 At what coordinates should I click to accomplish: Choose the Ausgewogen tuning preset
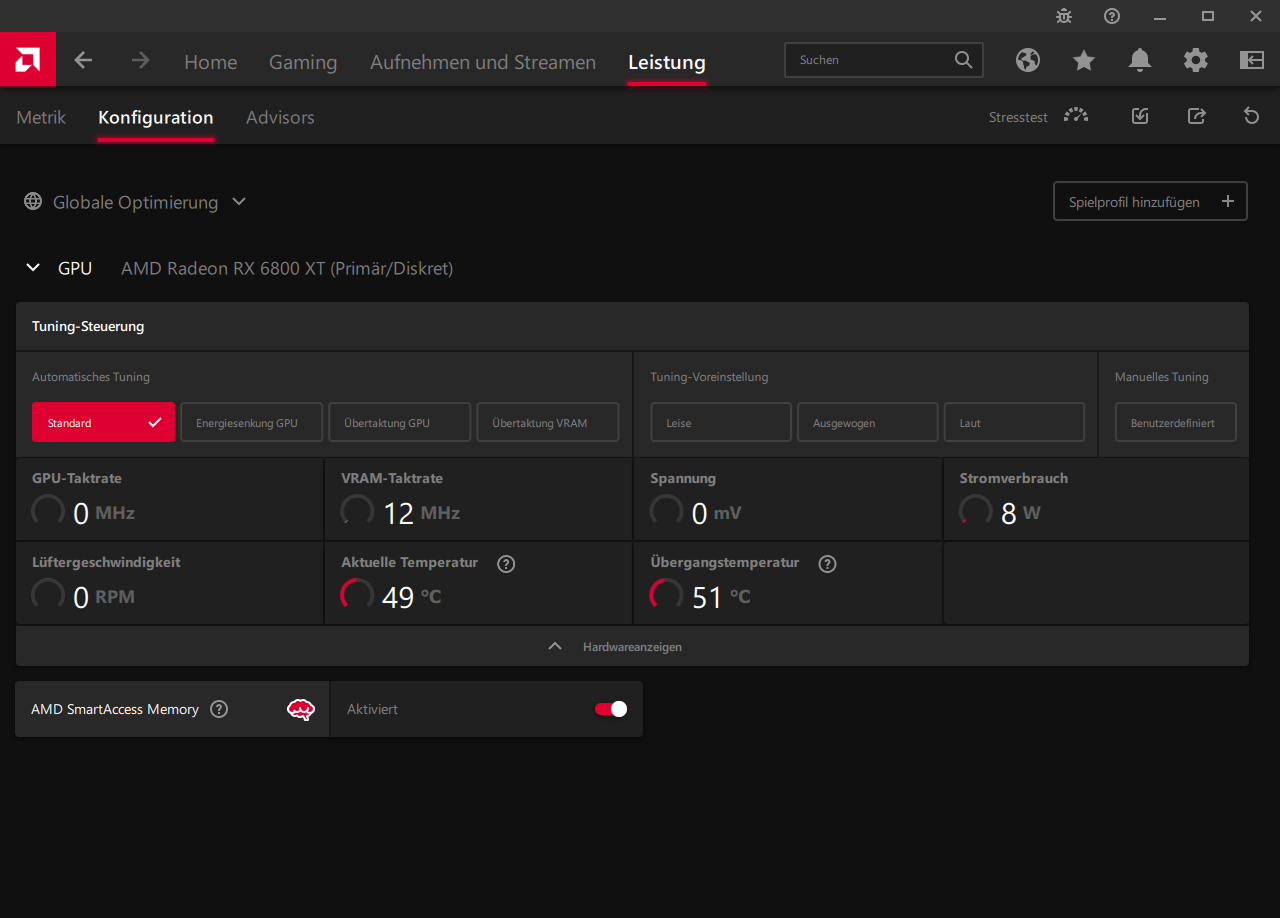pyautogui.click(x=868, y=422)
